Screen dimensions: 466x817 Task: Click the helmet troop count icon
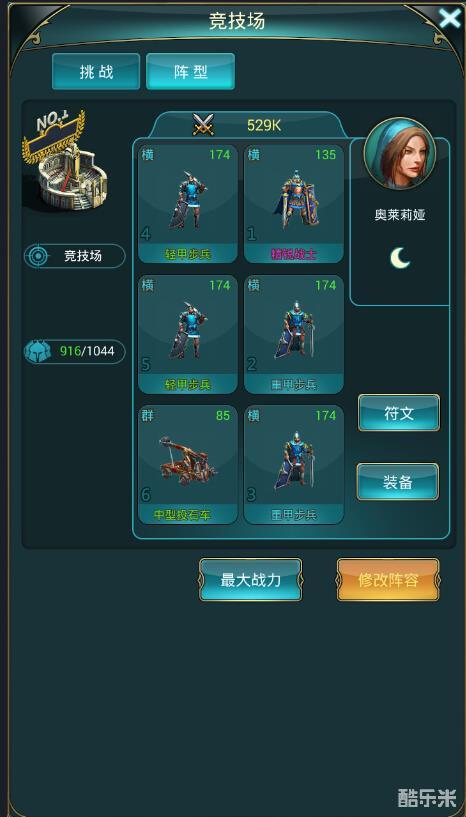(38, 352)
